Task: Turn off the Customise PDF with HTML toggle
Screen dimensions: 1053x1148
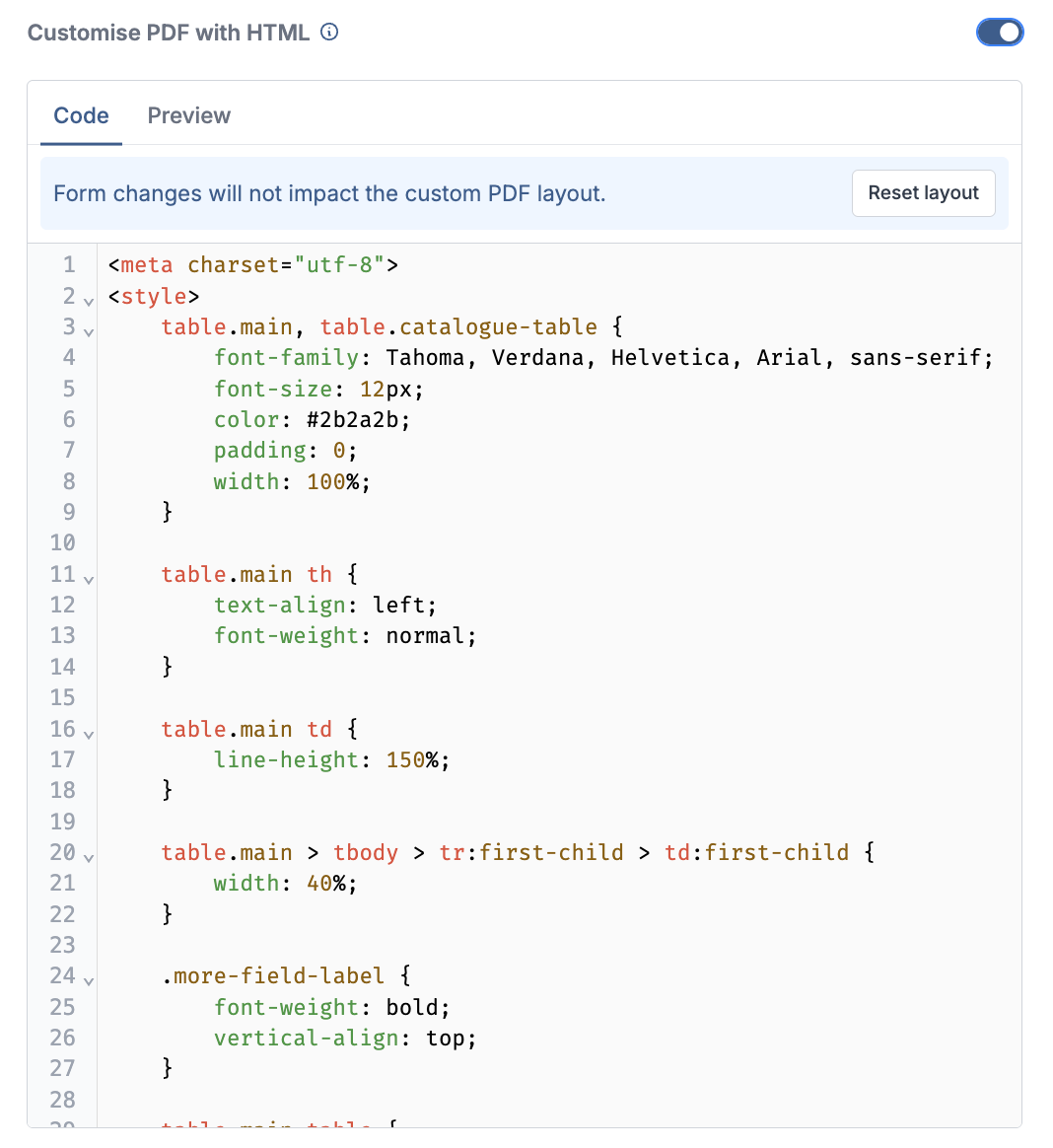Action: pos(1000,33)
